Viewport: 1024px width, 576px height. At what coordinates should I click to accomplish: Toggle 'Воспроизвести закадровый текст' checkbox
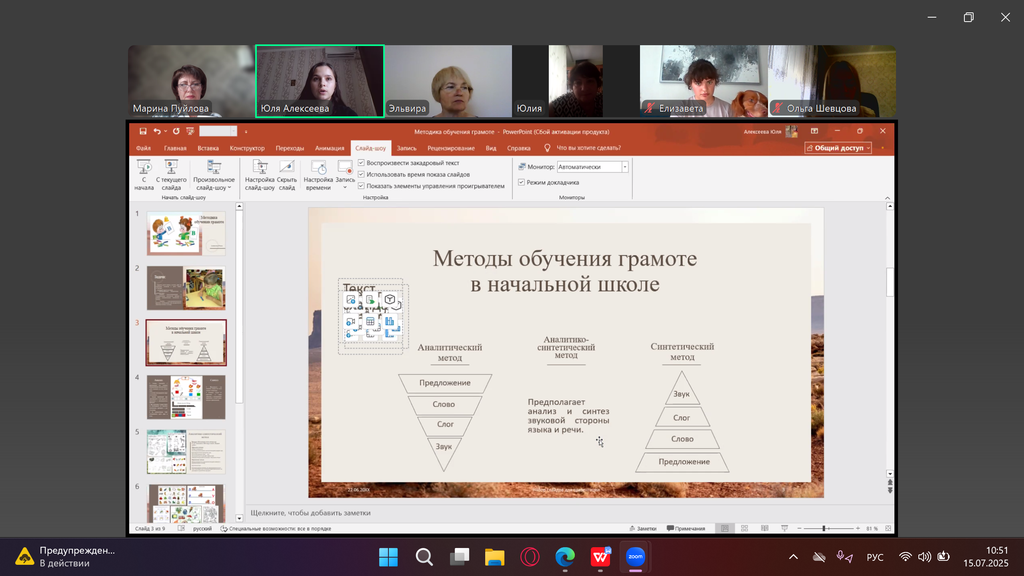click(361, 162)
